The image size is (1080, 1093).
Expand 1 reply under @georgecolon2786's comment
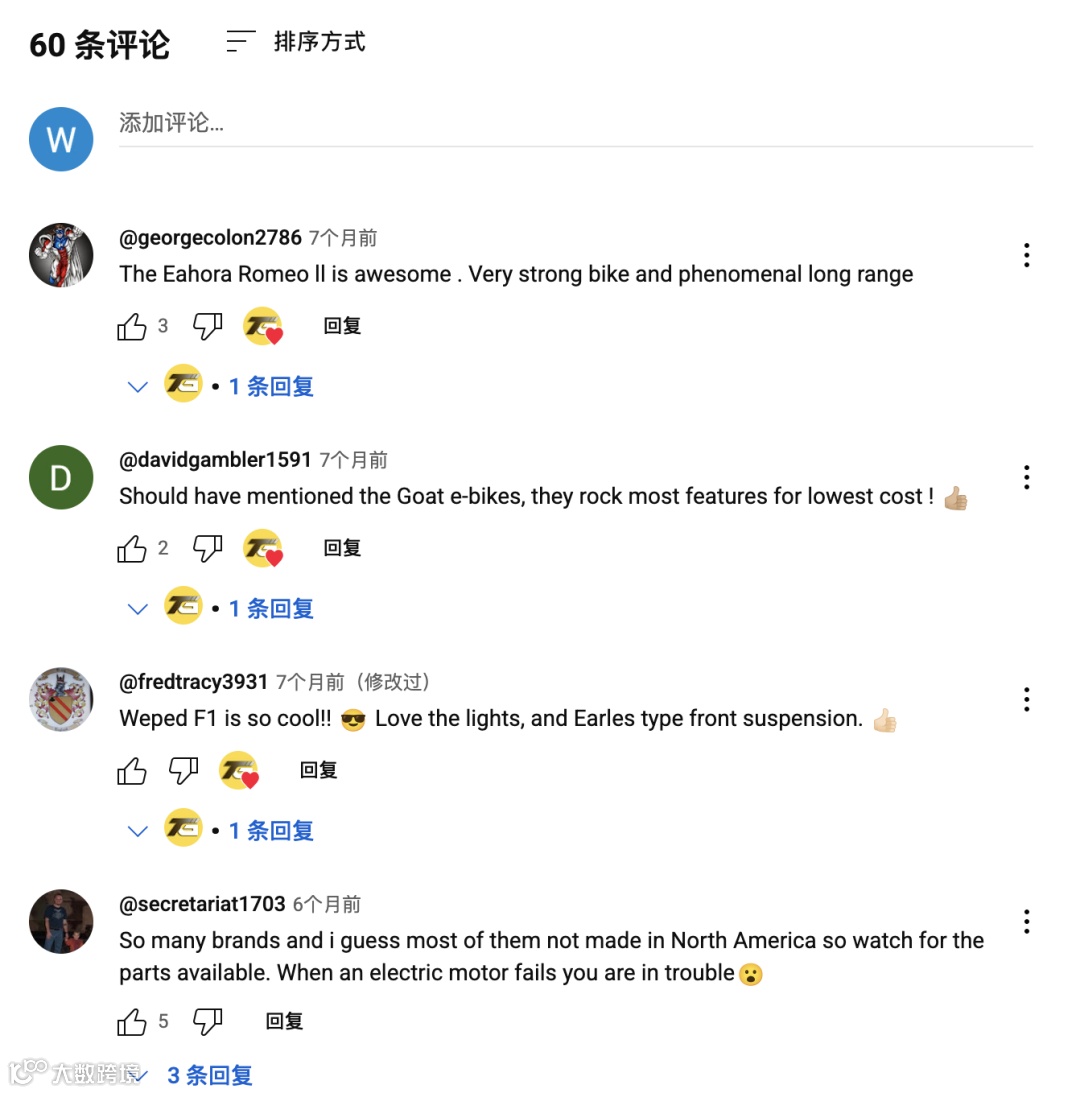220,385
